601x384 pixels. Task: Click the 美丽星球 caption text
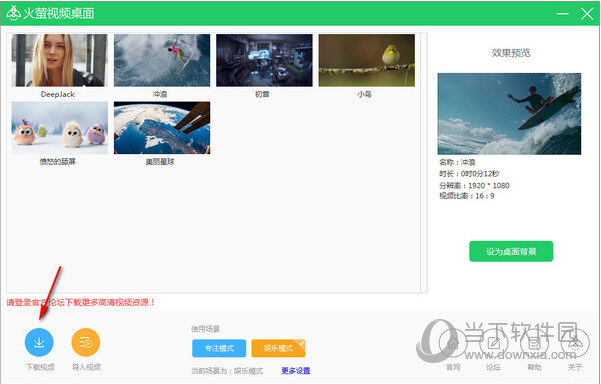160,162
